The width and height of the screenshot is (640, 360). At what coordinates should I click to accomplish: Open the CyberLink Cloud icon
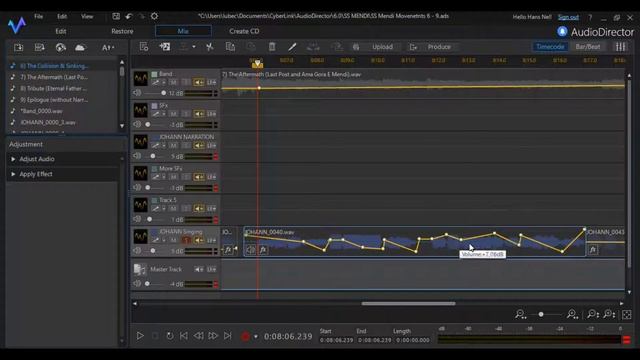[x=80, y=47]
